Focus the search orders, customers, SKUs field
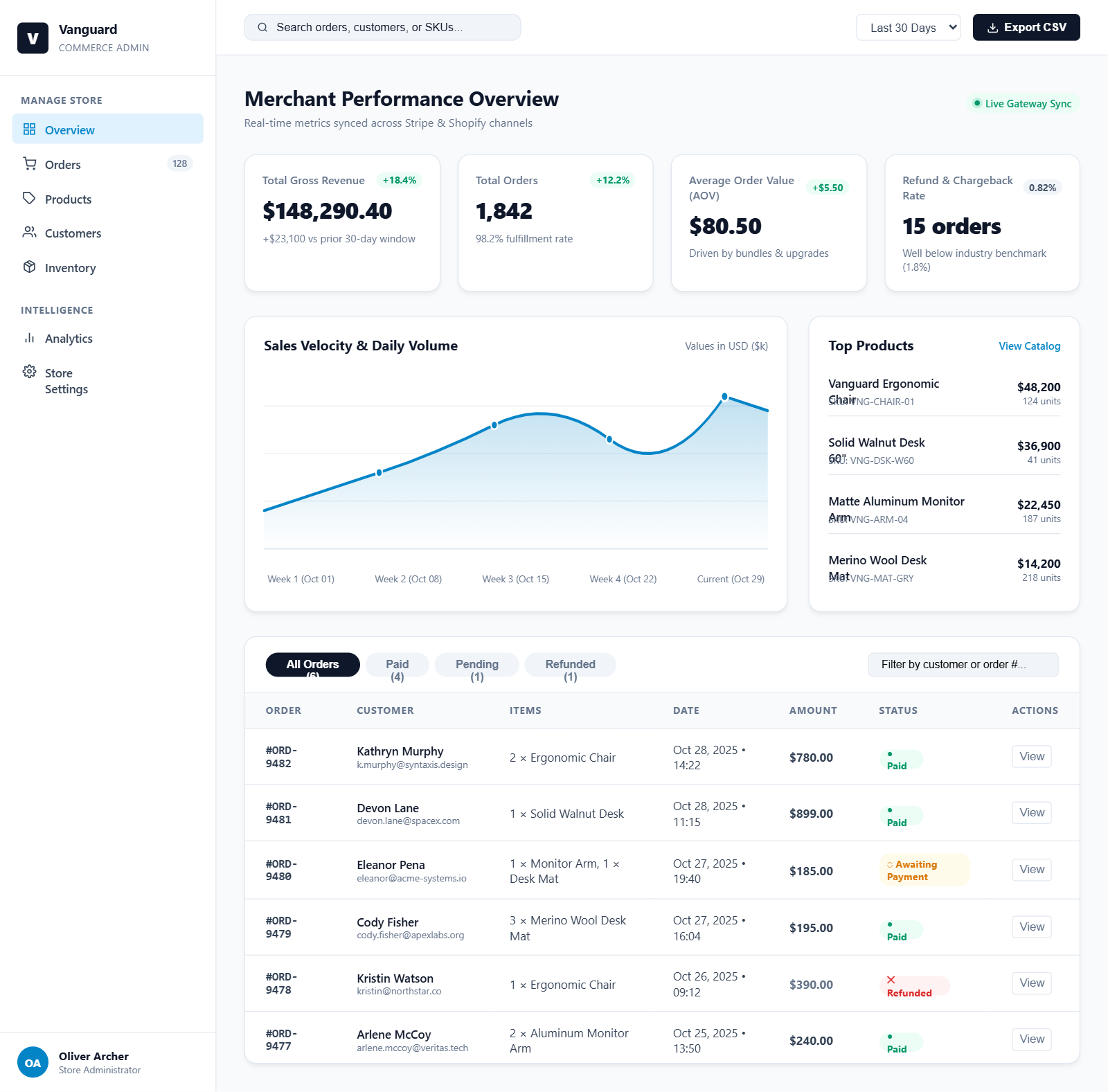Viewport: 1108px width, 1092px height. coord(382,28)
